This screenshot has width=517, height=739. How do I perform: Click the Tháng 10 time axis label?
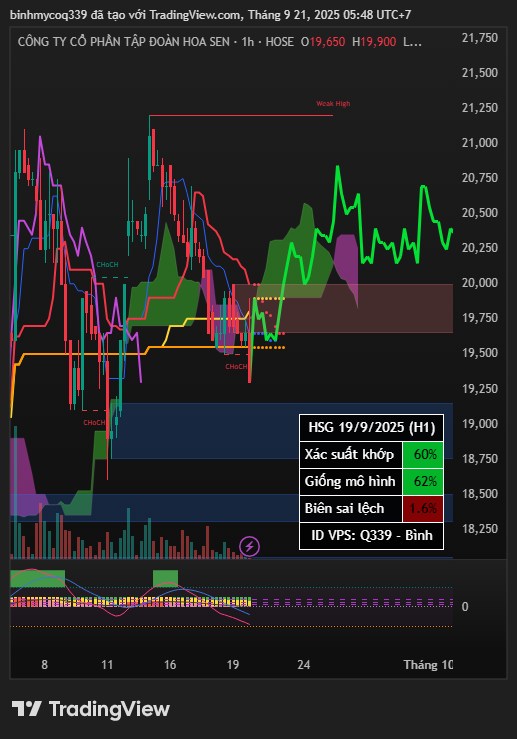pyautogui.click(x=428, y=665)
